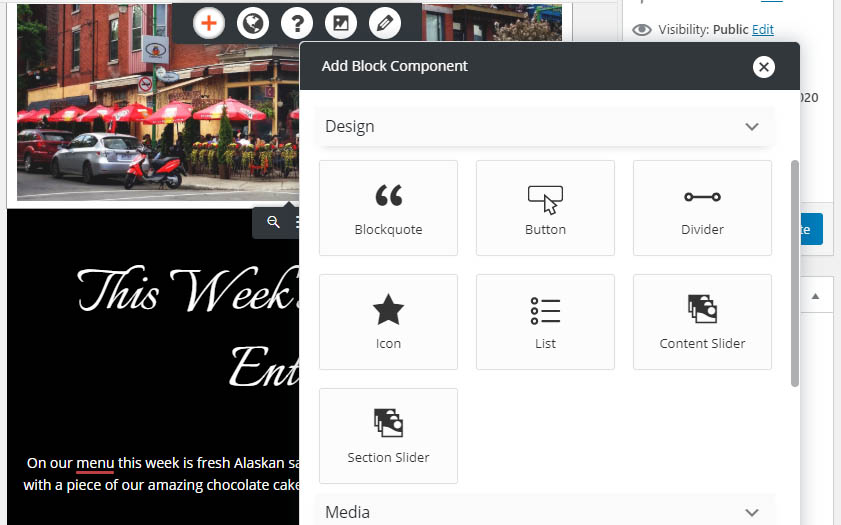Click the image icon in top toolbar
This screenshot has height=525, width=841.
click(340, 23)
